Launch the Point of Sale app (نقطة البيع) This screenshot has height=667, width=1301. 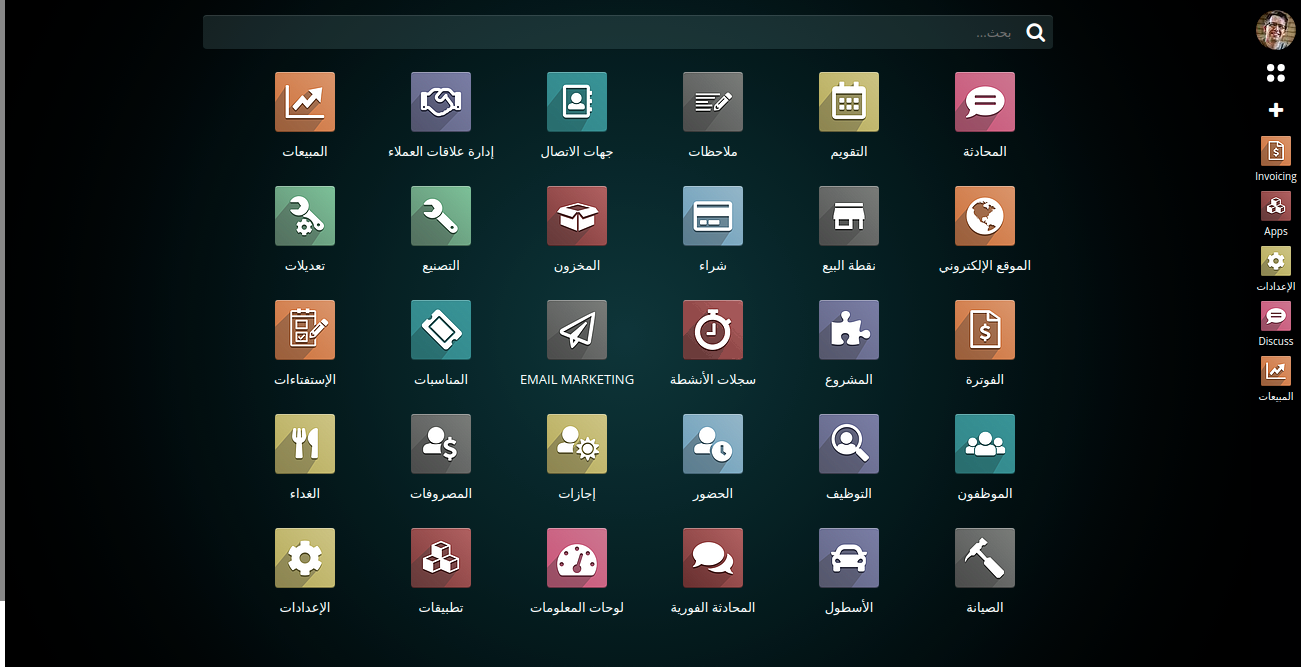tap(848, 216)
